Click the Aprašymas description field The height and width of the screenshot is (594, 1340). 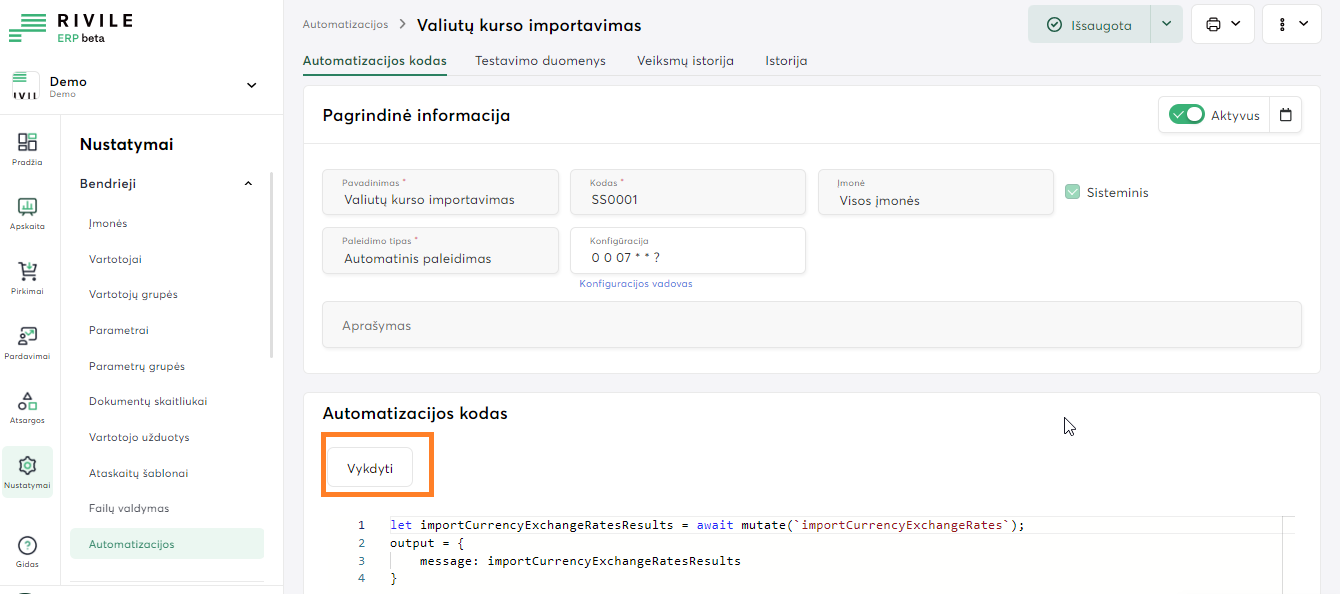click(811, 326)
